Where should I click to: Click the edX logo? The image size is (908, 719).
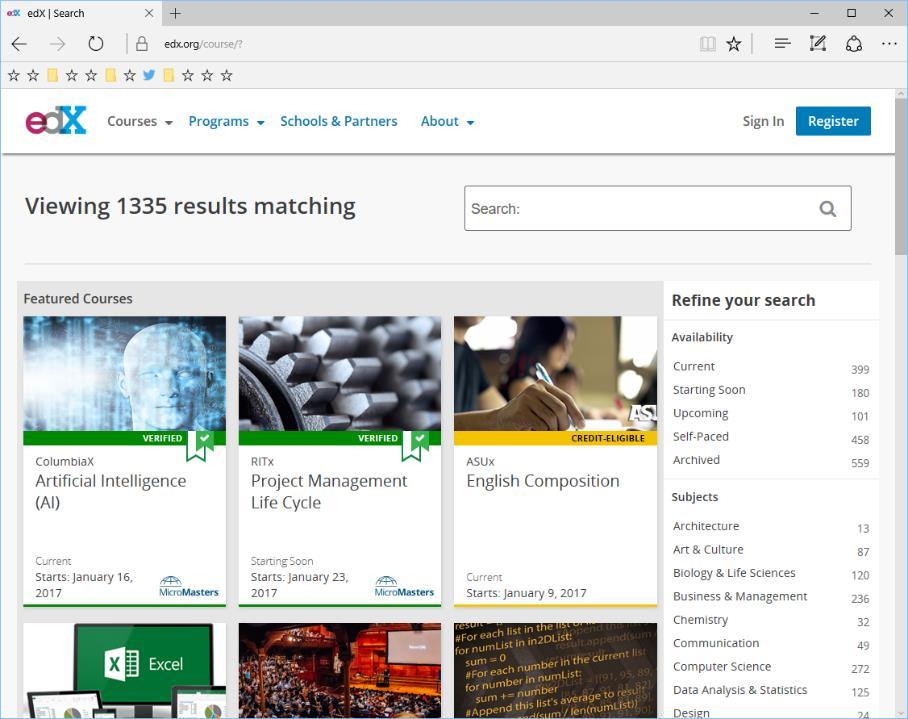[x=56, y=120]
